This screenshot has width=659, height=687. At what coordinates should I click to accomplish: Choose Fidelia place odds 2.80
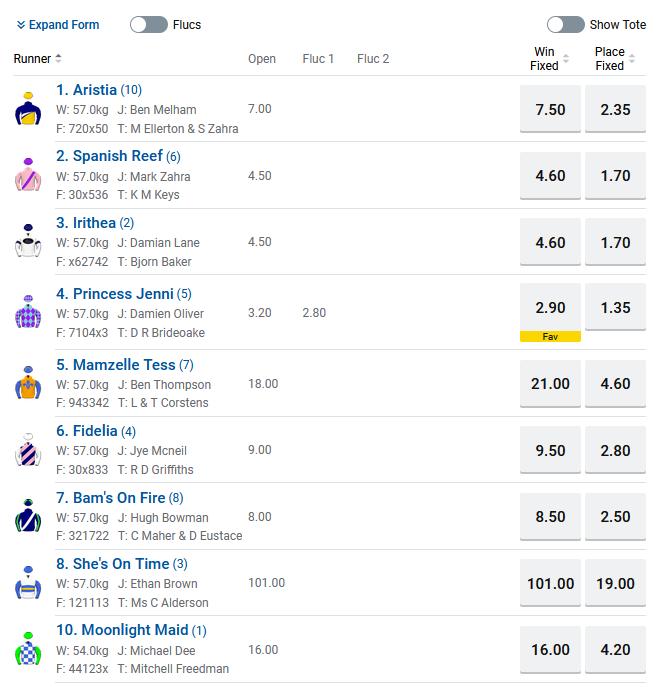click(615, 451)
